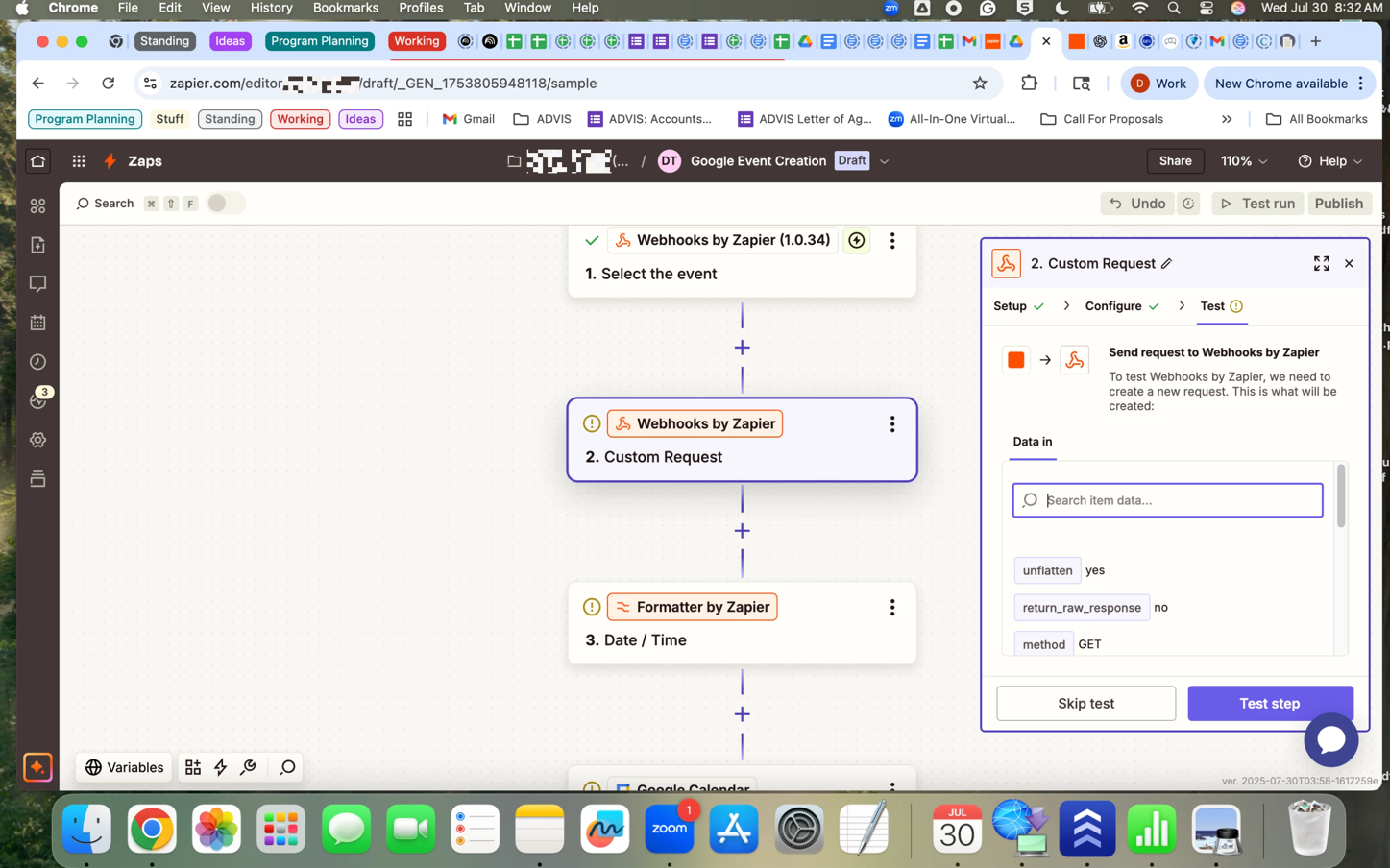Open the History menu in menu bar
Viewport: 1390px width, 868px height.
[271, 8]
